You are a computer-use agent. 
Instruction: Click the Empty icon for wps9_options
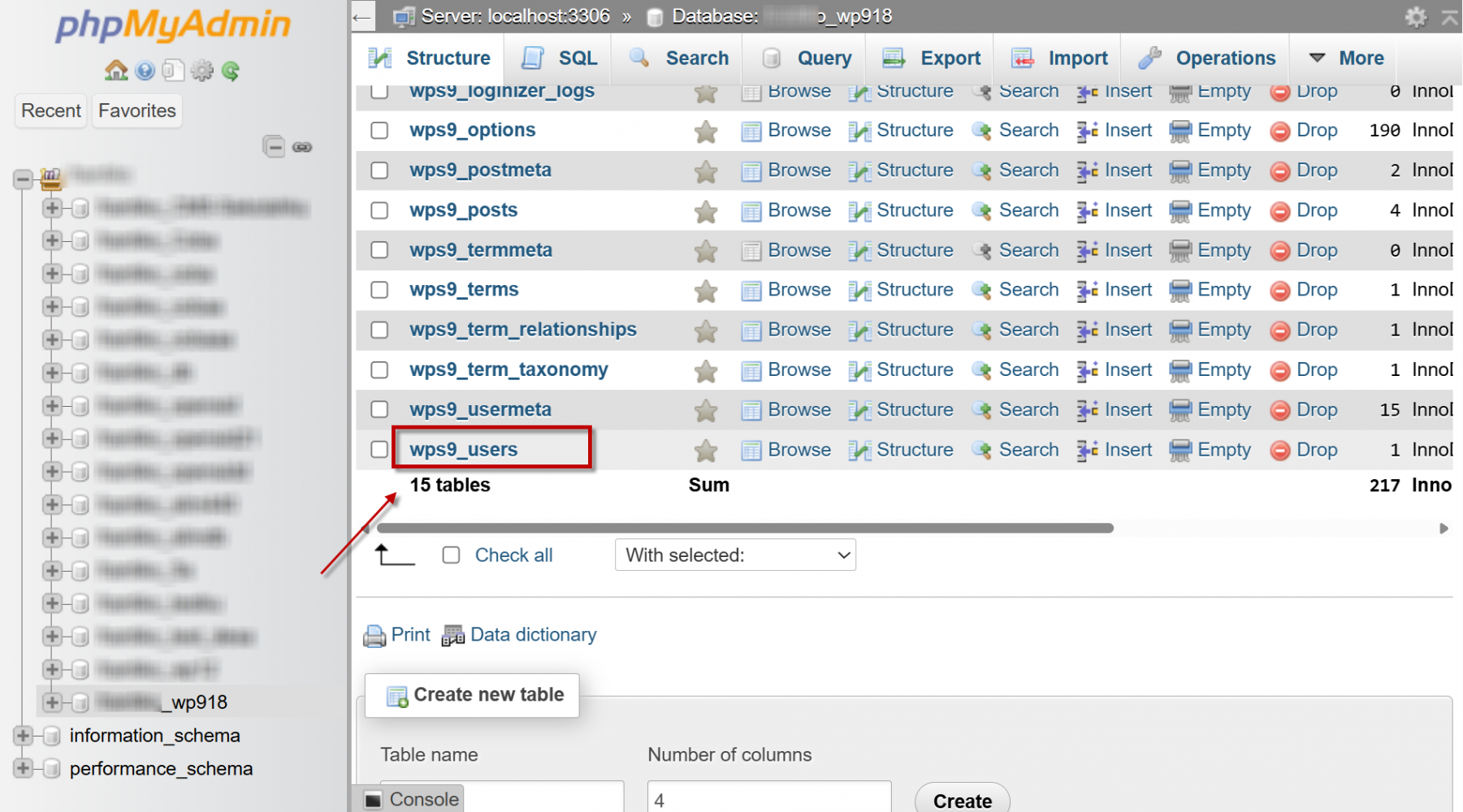click(x=1179, y=131)
